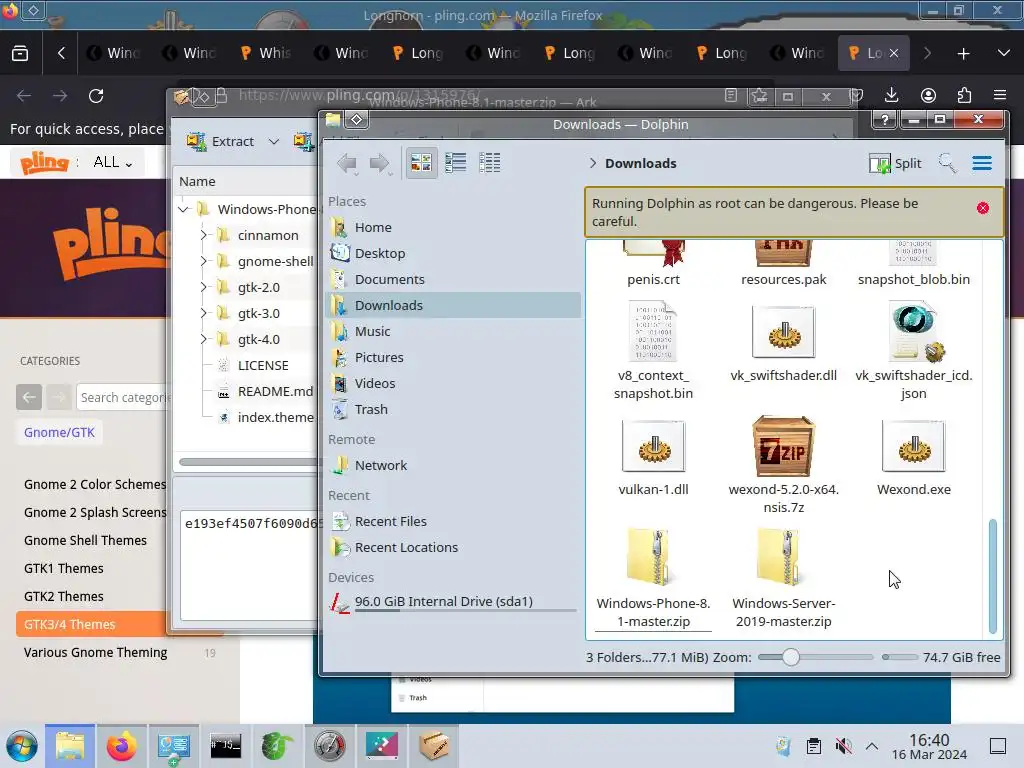Click the free disk space bar
The width and height of the screenshot is (1024, 768).
tap(900, 657)
